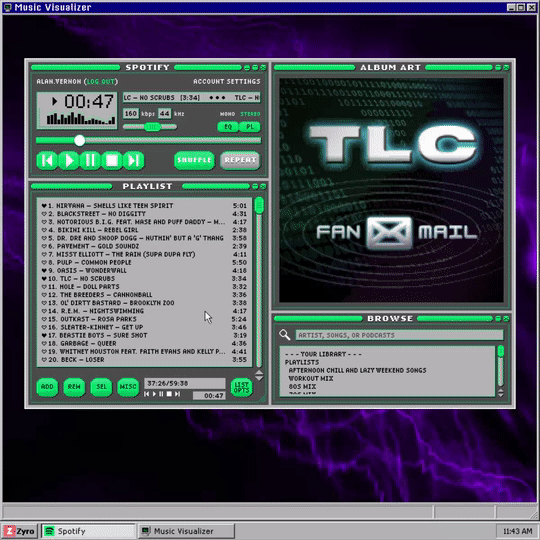
Task: Open Account Settings
Action: pyautogui.click(x=227, y=82)
